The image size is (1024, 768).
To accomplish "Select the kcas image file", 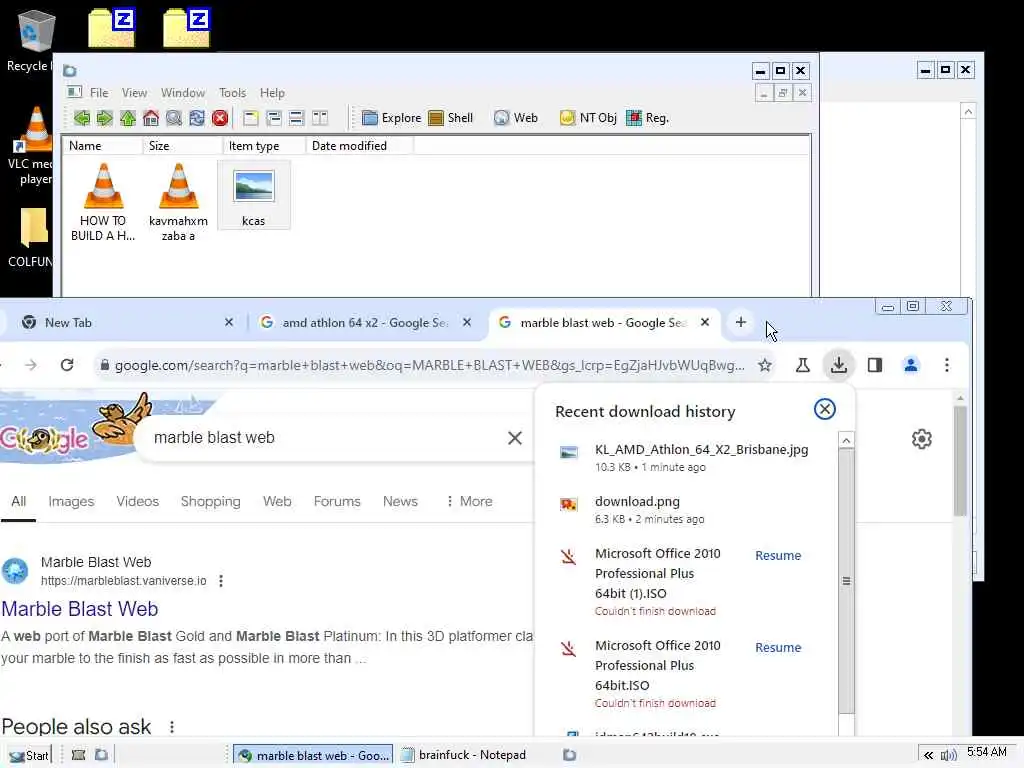I will tap(253, 195).
